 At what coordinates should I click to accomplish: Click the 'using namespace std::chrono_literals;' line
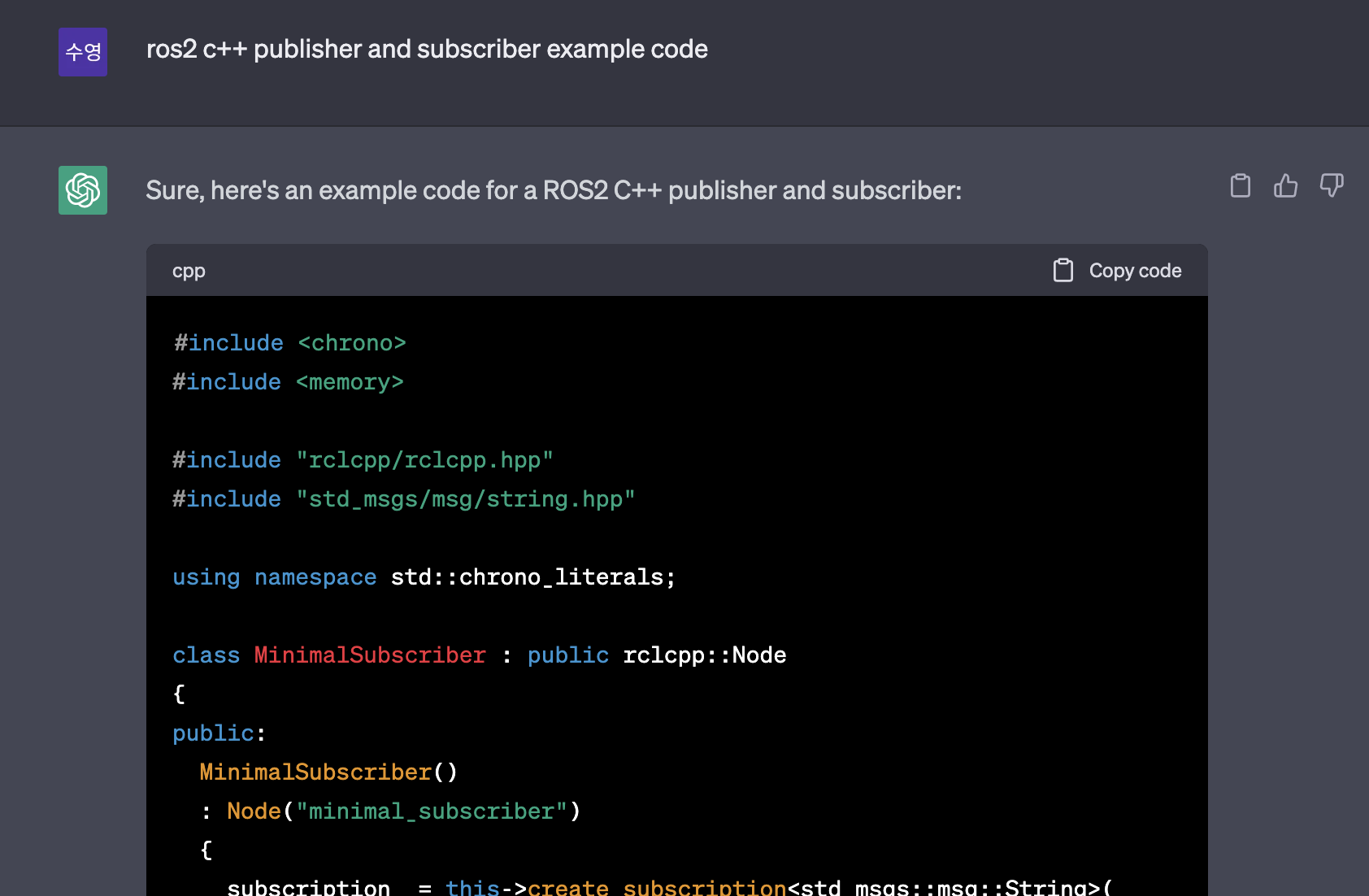tap(424, 577)
